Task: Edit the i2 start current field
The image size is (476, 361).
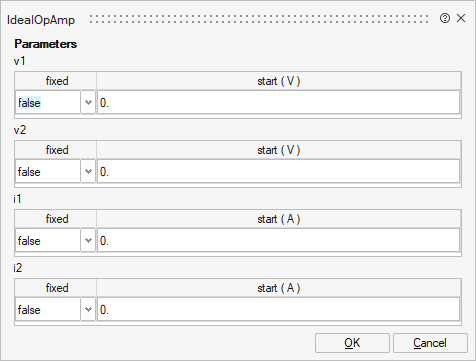Action: click(278, 310)
